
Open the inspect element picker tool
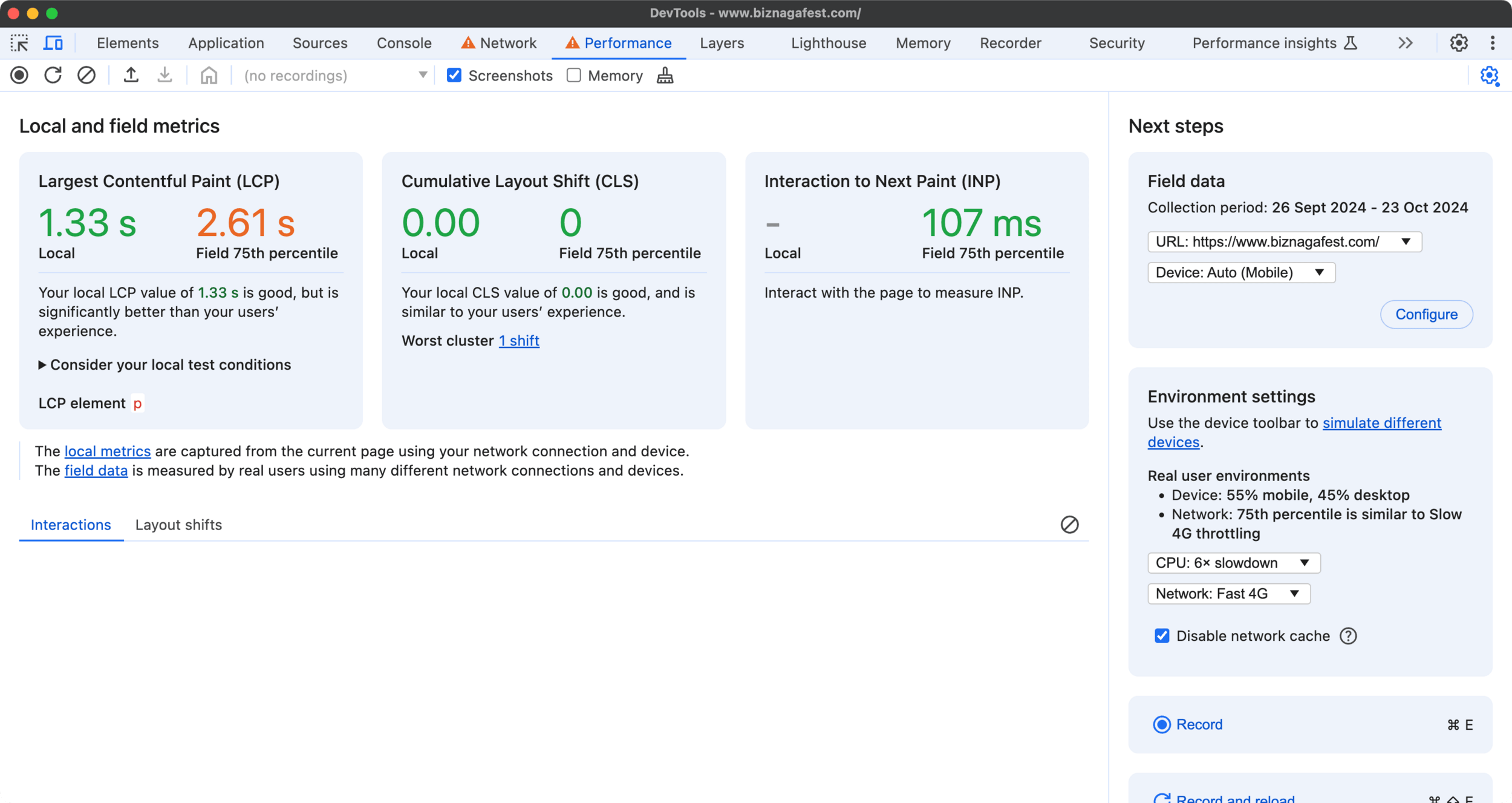click(19, 43)
